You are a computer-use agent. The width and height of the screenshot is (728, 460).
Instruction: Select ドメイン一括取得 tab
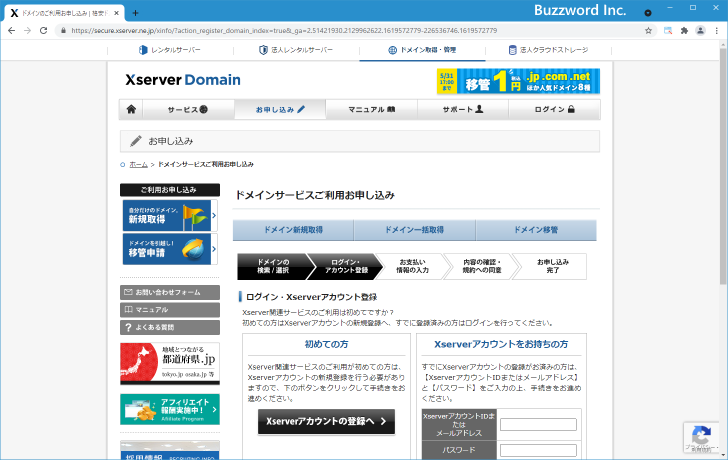tap(415, 230)
